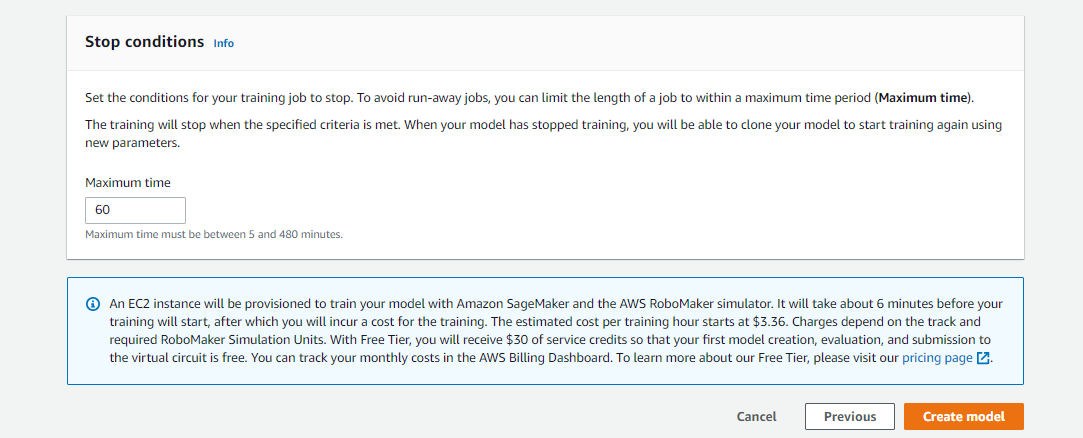
Task: Click the AWS Billing Dashboard text
Action: click(x=556, y=357)
